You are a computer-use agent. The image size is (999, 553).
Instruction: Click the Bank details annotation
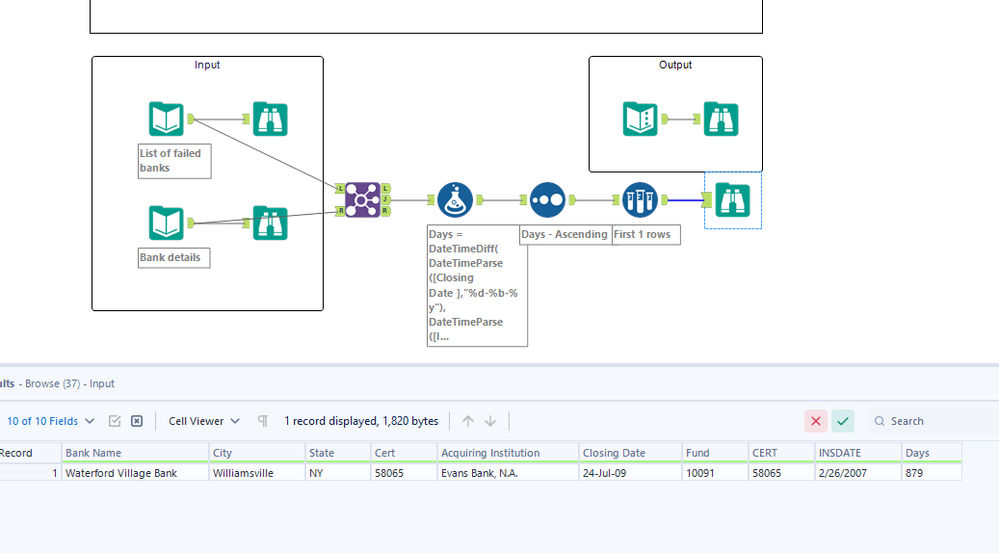click(174, 257)
